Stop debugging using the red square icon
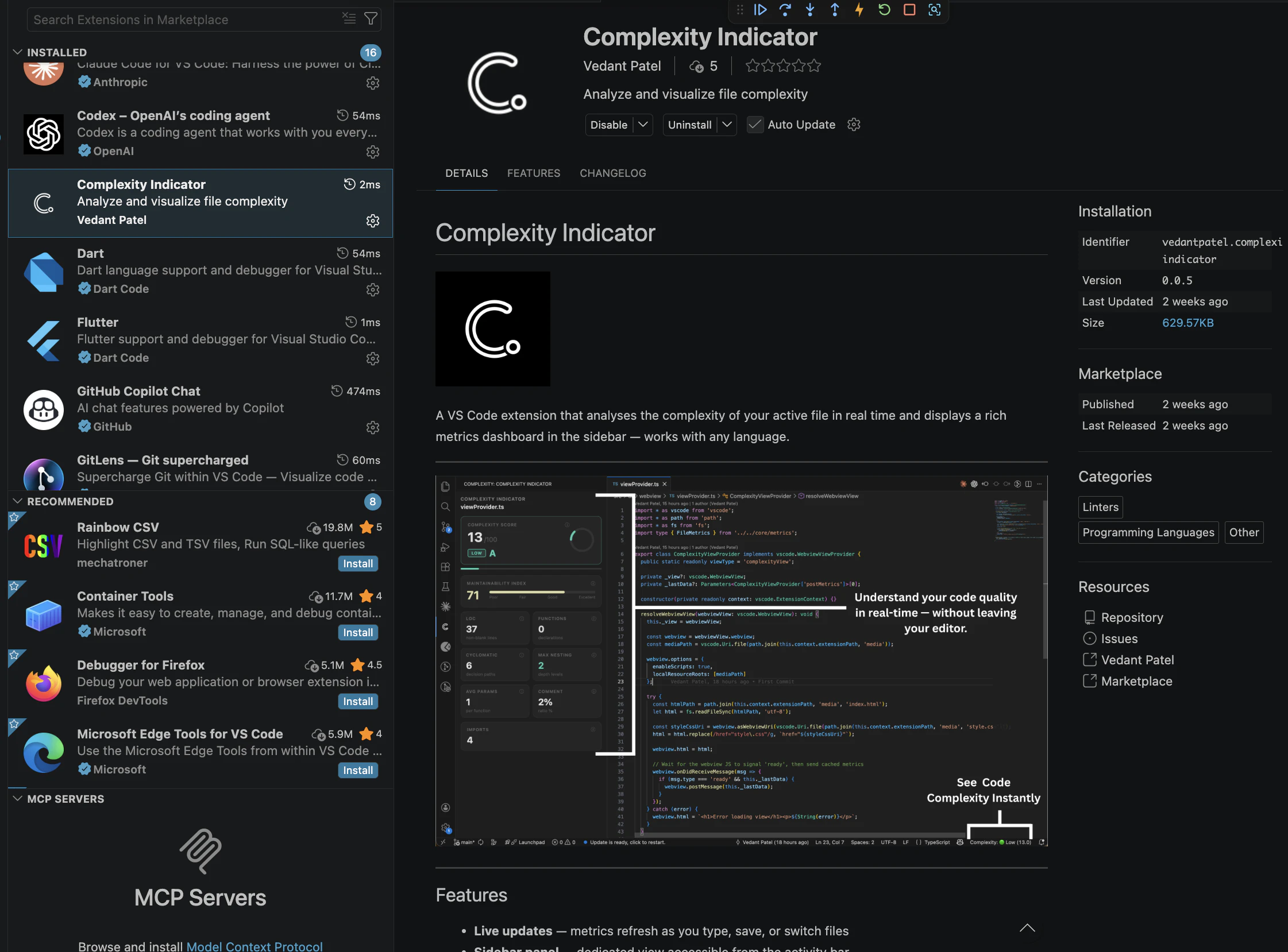This screenshot has width=1288, height=952. coord(910,10)
